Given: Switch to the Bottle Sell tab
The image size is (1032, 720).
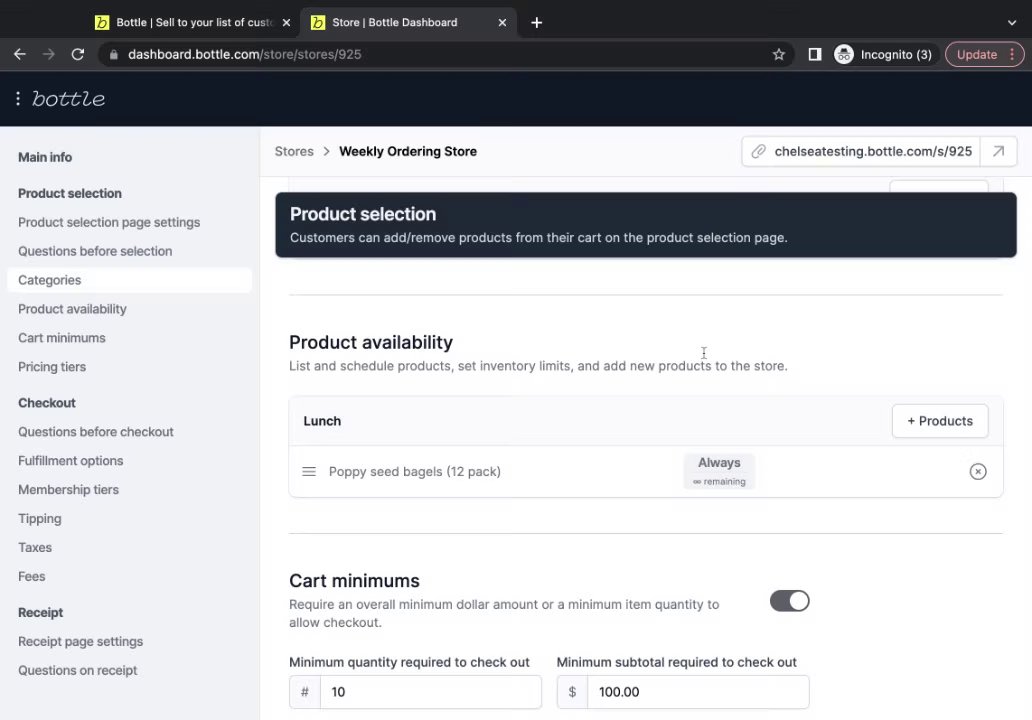Looking at the screenshot, I should (x=190, y=22).
